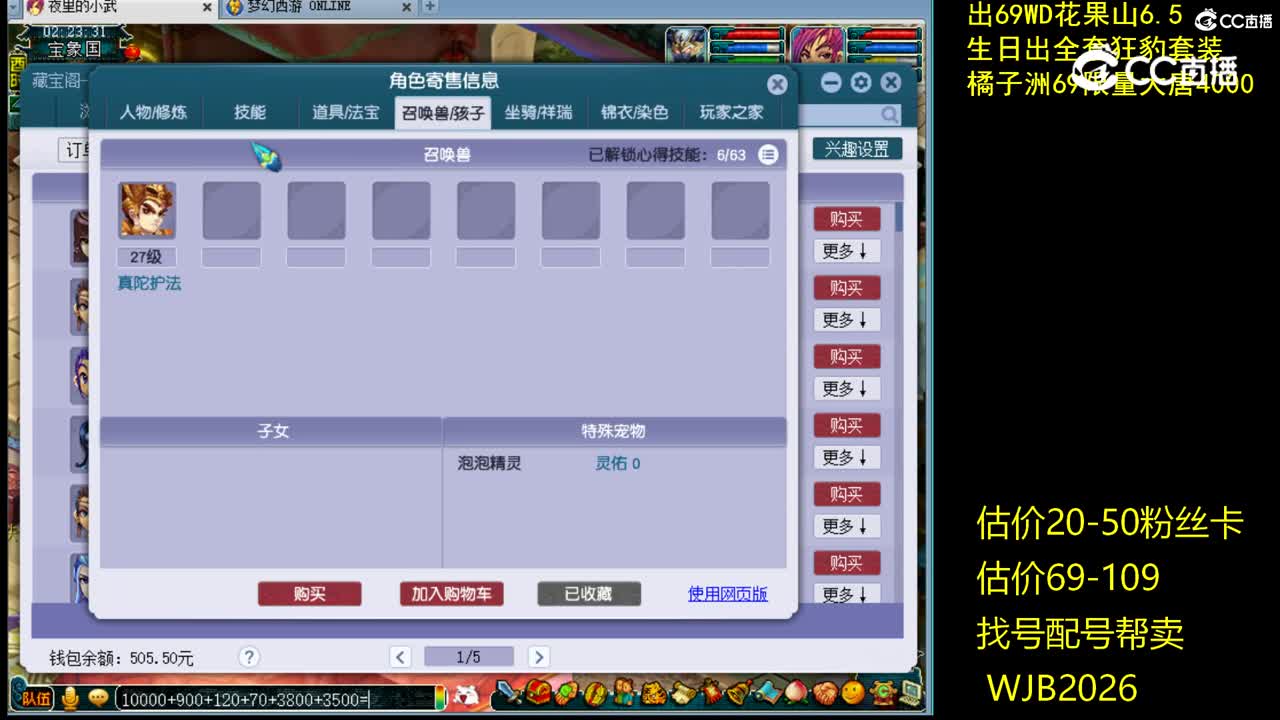This screenshot has width=1280, height=720.
Task: Expand the topmost 更多↓ dropdown in listing
Action: 846,251
